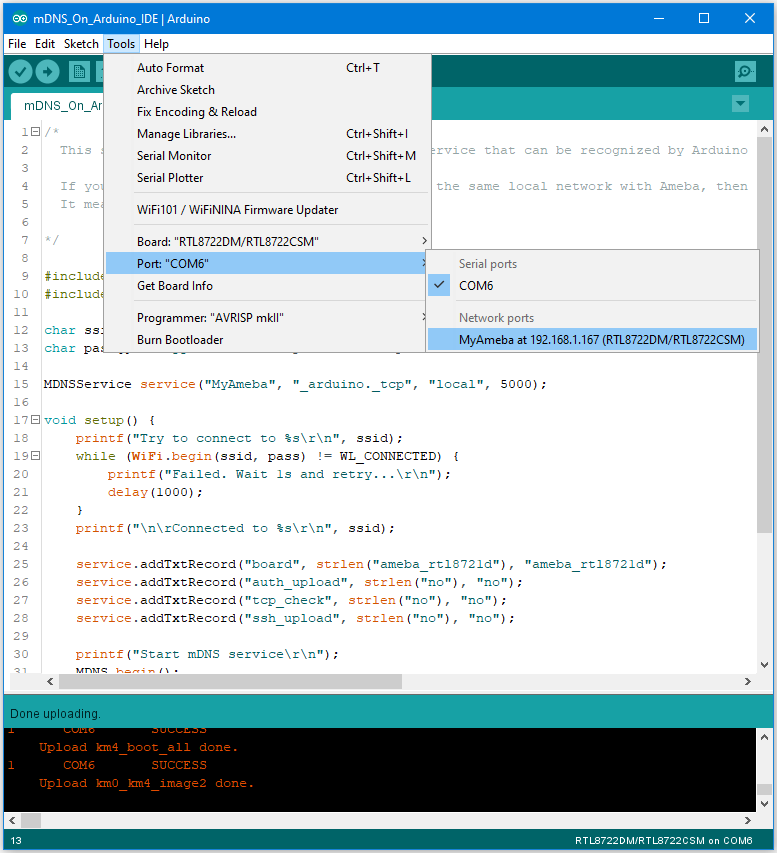
Task: Click the delay(1000) code line
Action: (155, 492)
